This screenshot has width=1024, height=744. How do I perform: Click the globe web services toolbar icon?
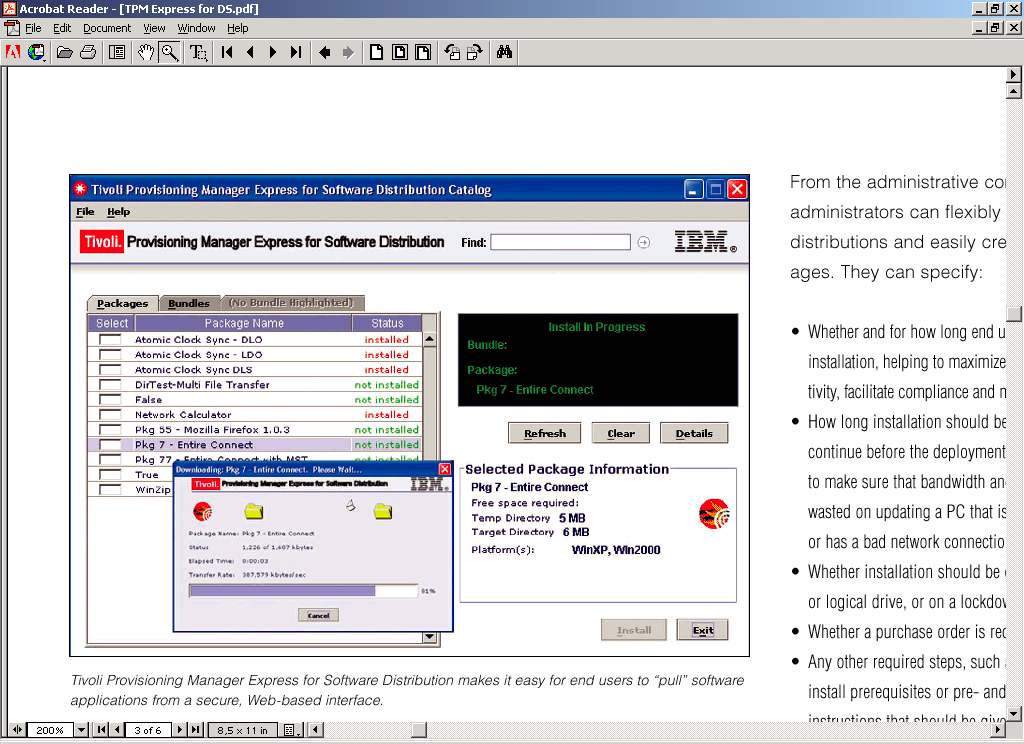[x=37, y=52]
